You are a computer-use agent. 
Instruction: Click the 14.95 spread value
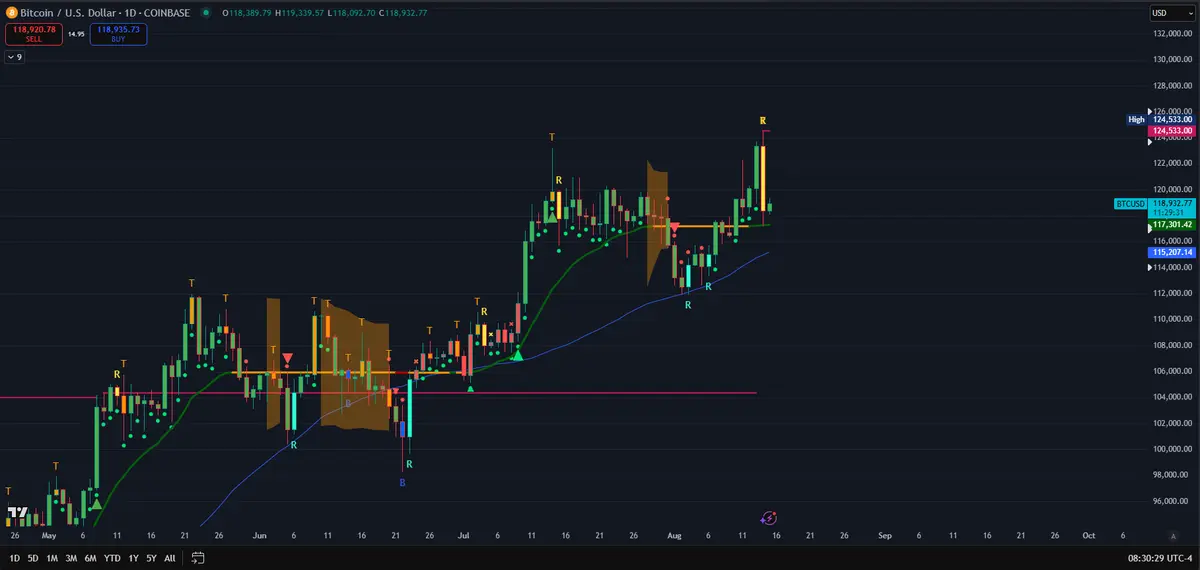coord(76,34)
